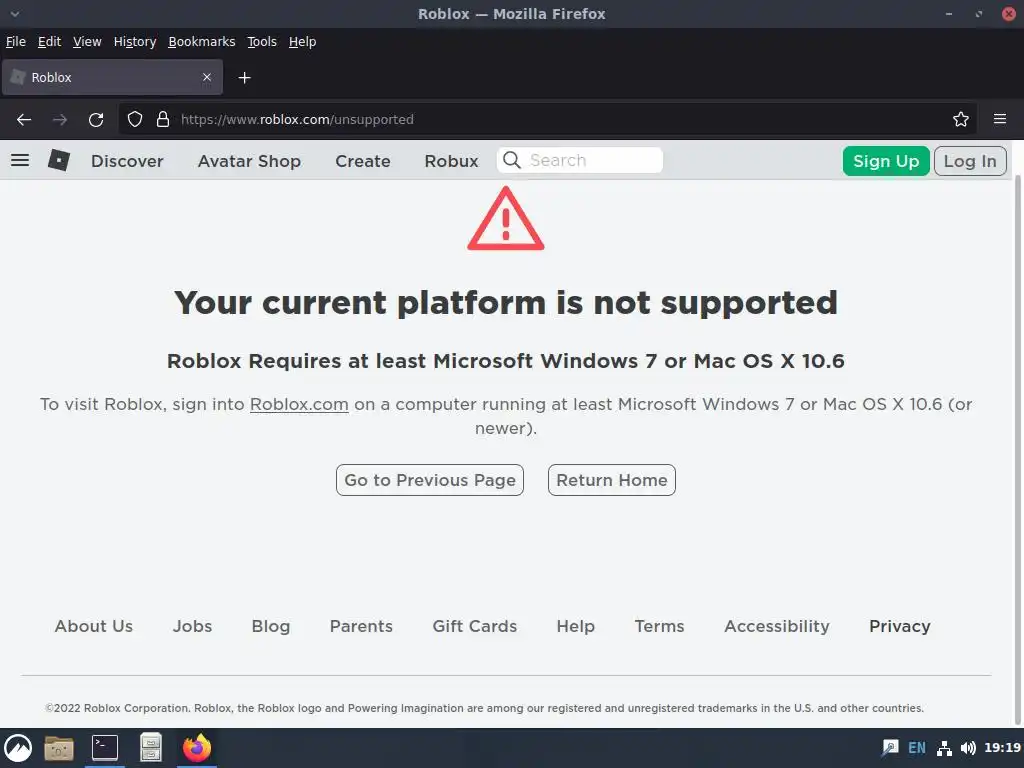Click the forward navigation arrow
1024x768 pixels.
tap(59, 120)
